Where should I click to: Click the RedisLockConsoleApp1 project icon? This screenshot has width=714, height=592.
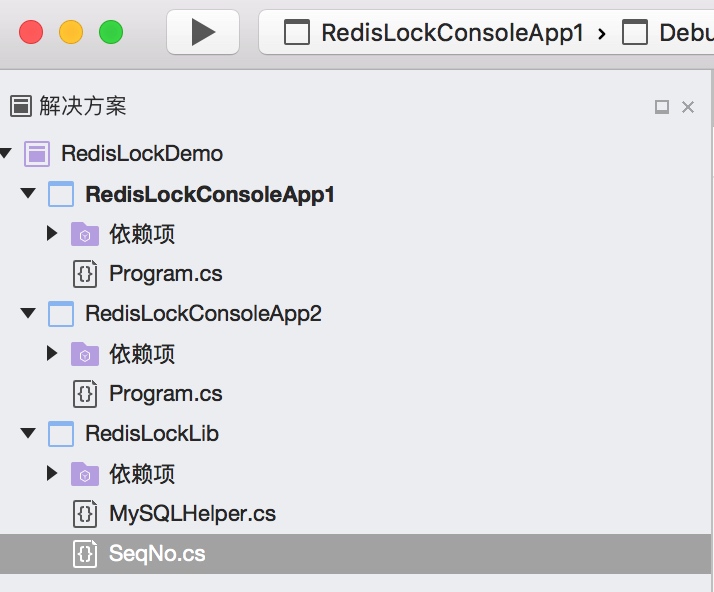(61, 194)
